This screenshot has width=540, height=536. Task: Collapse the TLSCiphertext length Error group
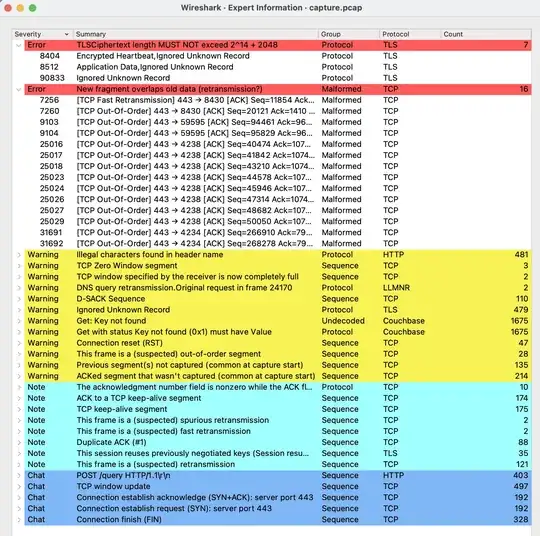[19, 45]
